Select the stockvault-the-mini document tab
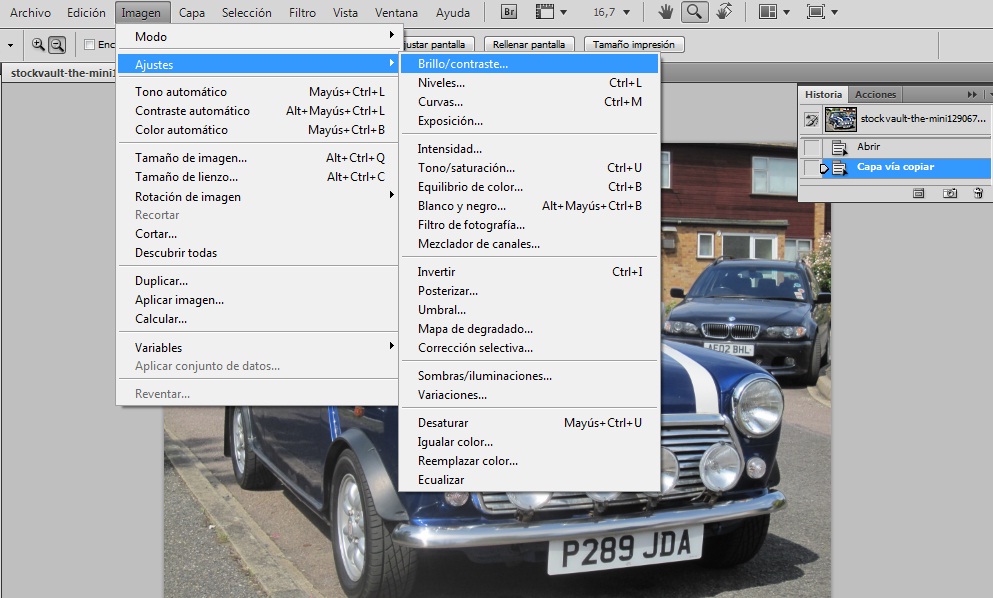Viewport: 993px width, 598px height. [59, 73]
